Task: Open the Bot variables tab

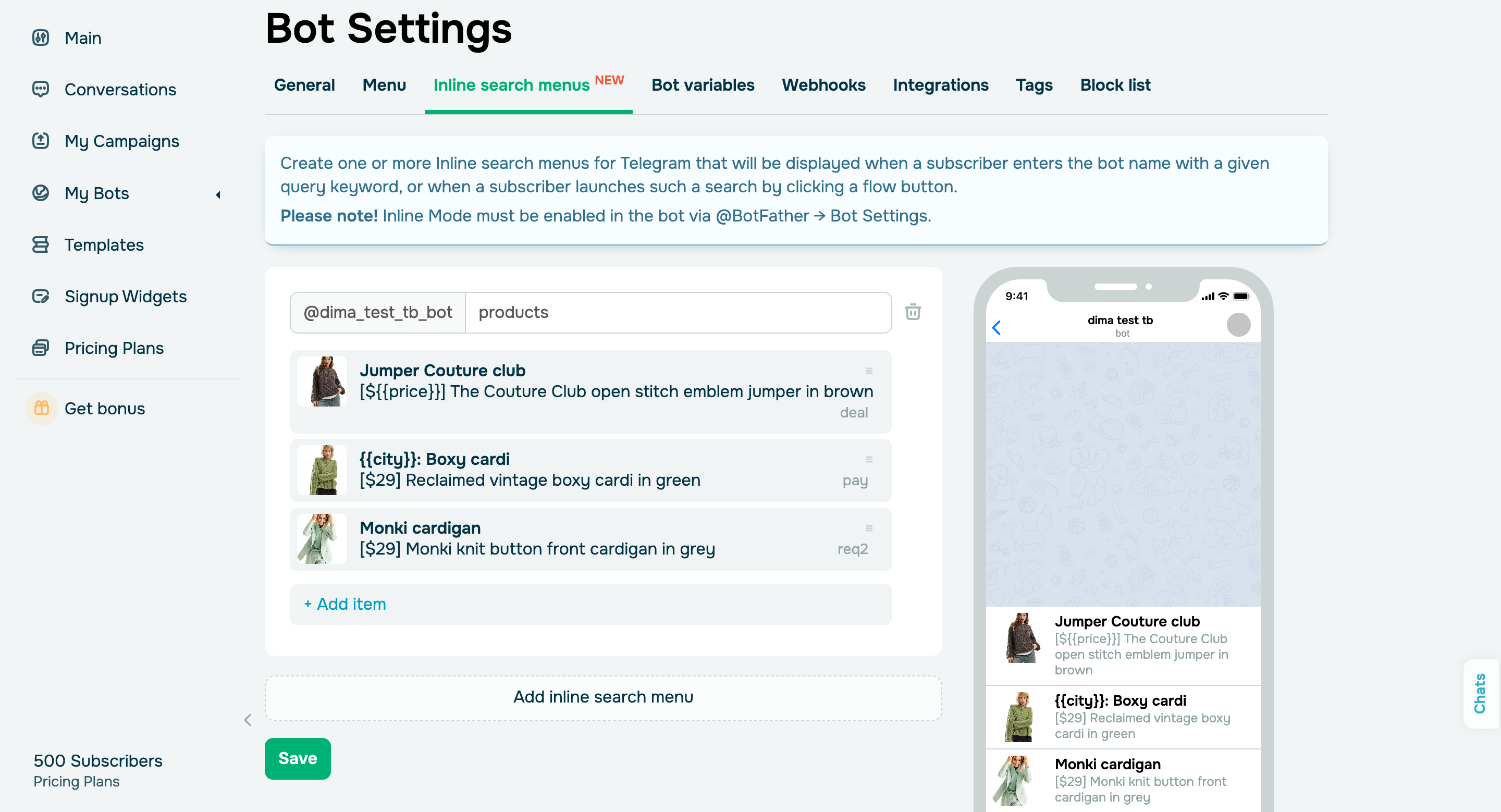Action: click(703, 85)
